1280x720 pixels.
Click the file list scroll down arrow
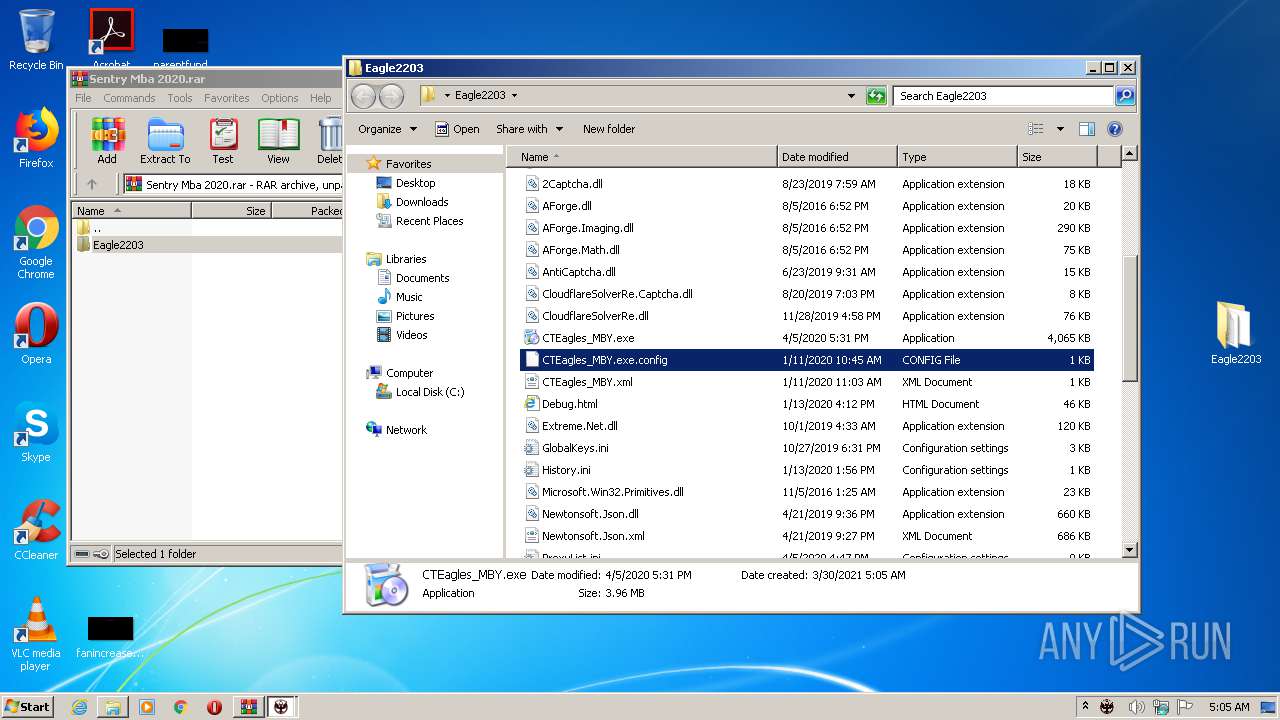(x=1129, y=549)
